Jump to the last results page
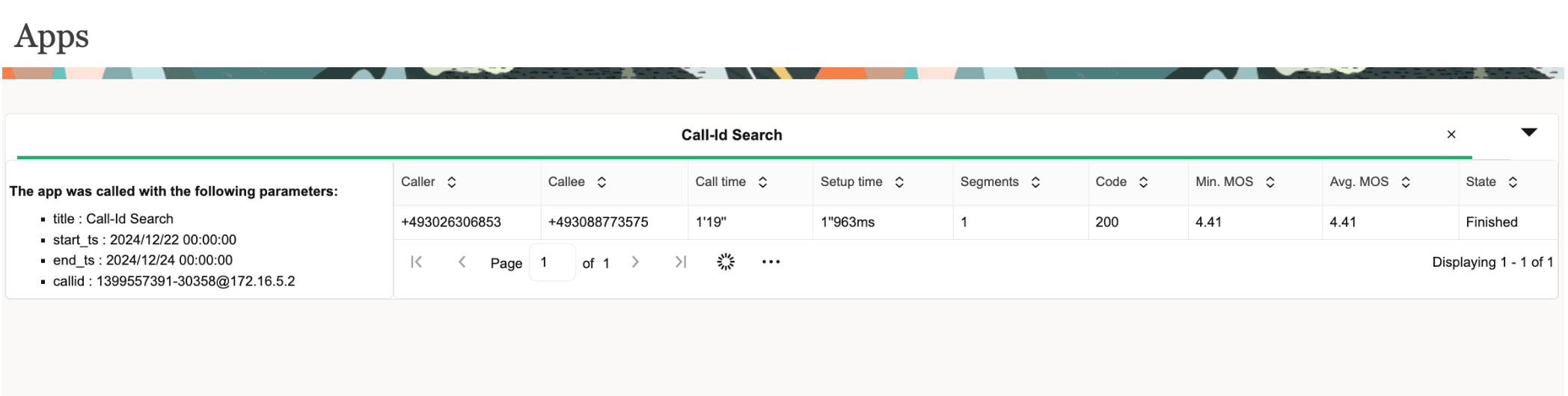The image size is (1568, 396). pos(680,262)
